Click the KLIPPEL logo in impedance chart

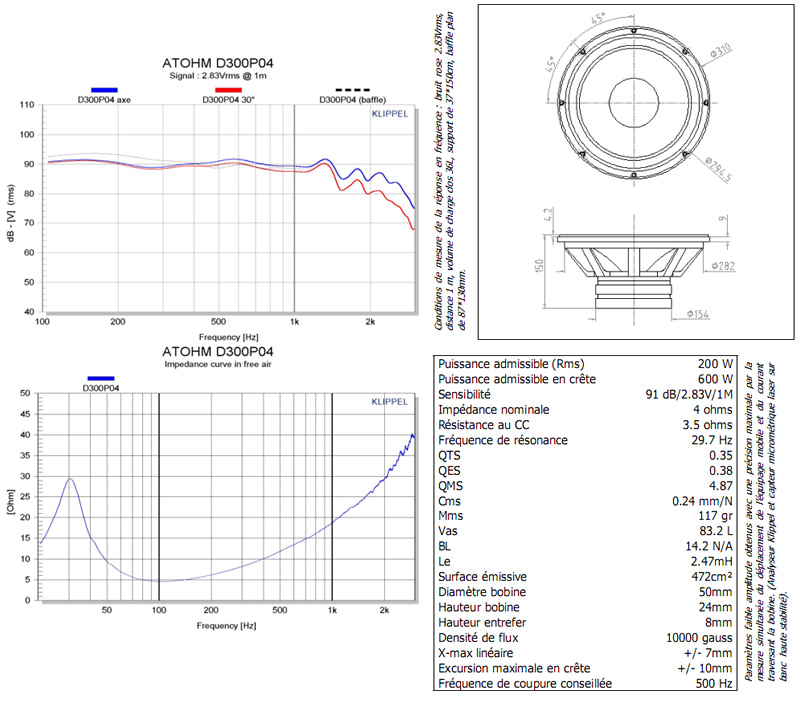pos(389,402)
